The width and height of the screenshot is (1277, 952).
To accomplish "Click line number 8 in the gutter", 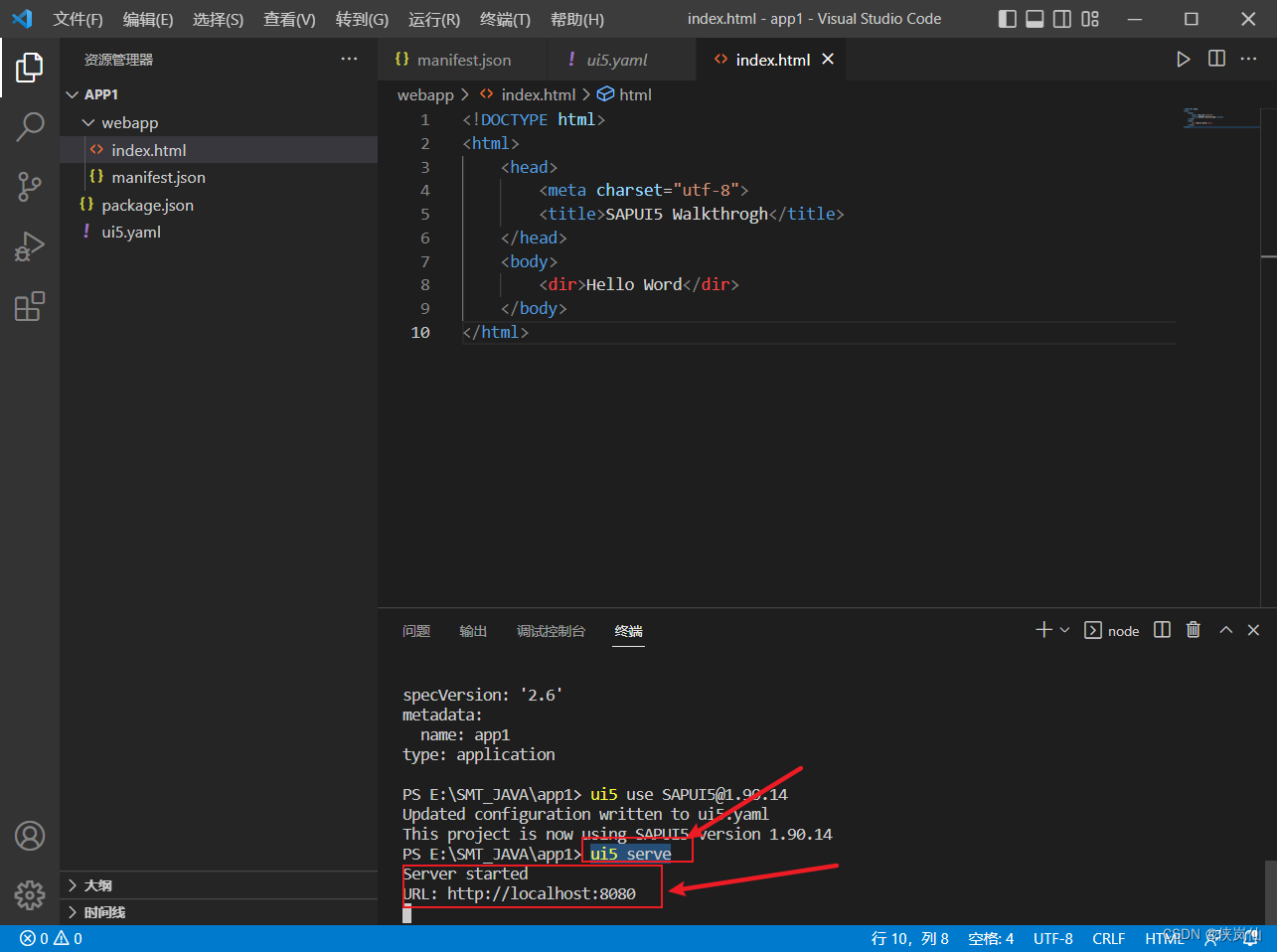I will 425,284.
